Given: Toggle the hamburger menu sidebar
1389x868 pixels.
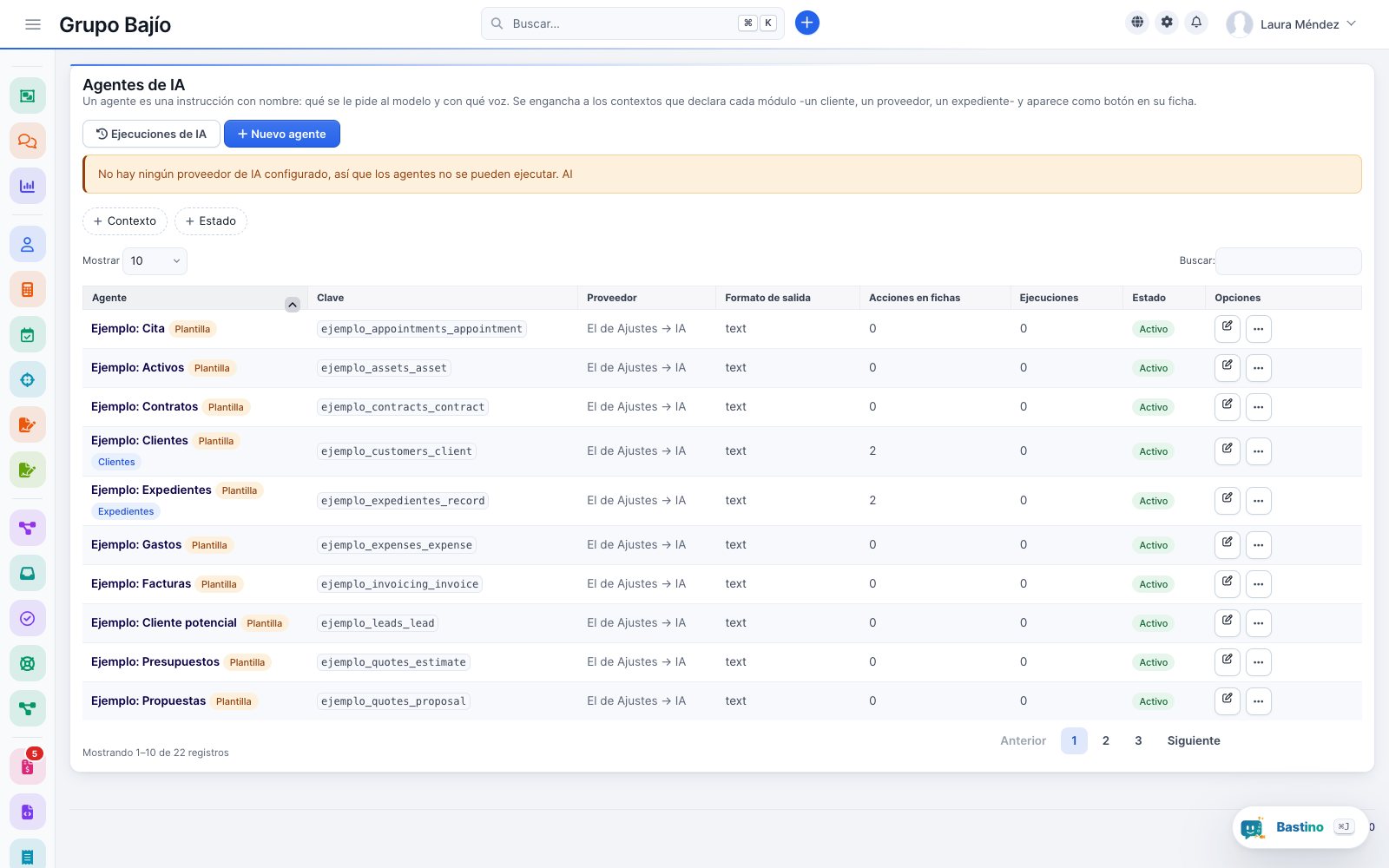Looking at the screenshot, I should [33, 24].
